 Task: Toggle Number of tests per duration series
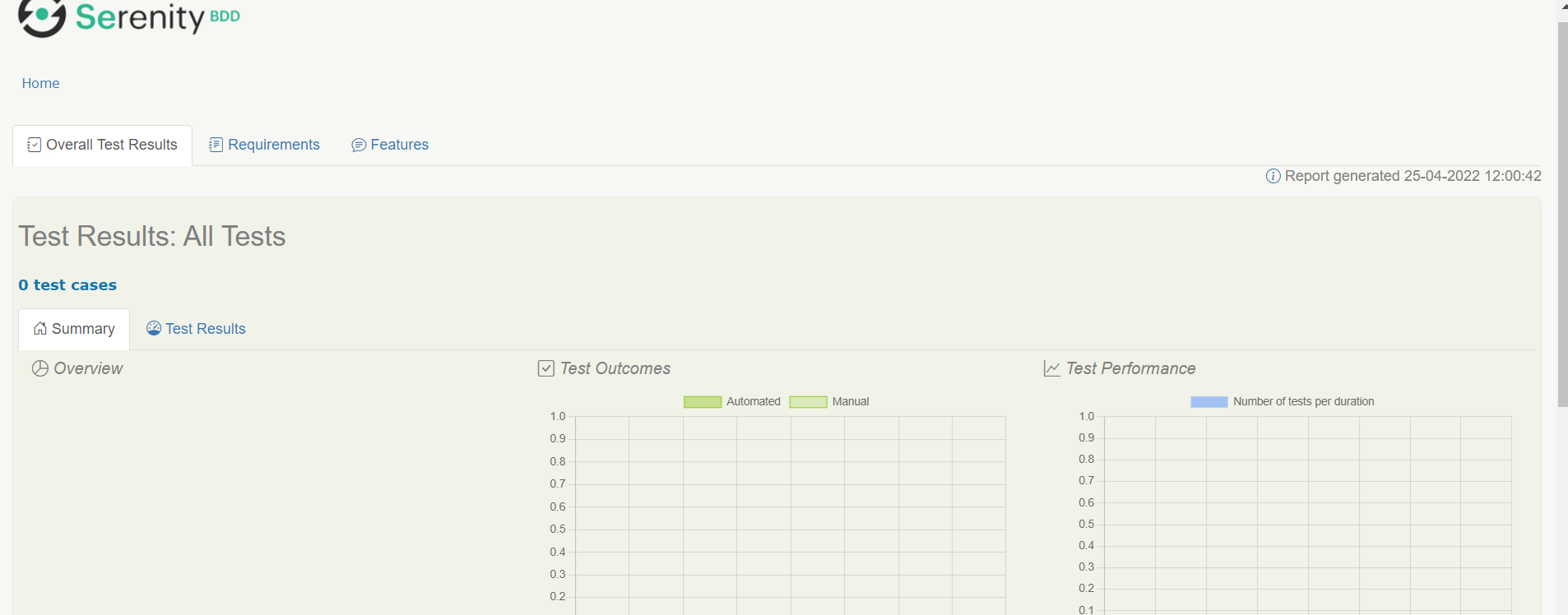click(1283, 402)
